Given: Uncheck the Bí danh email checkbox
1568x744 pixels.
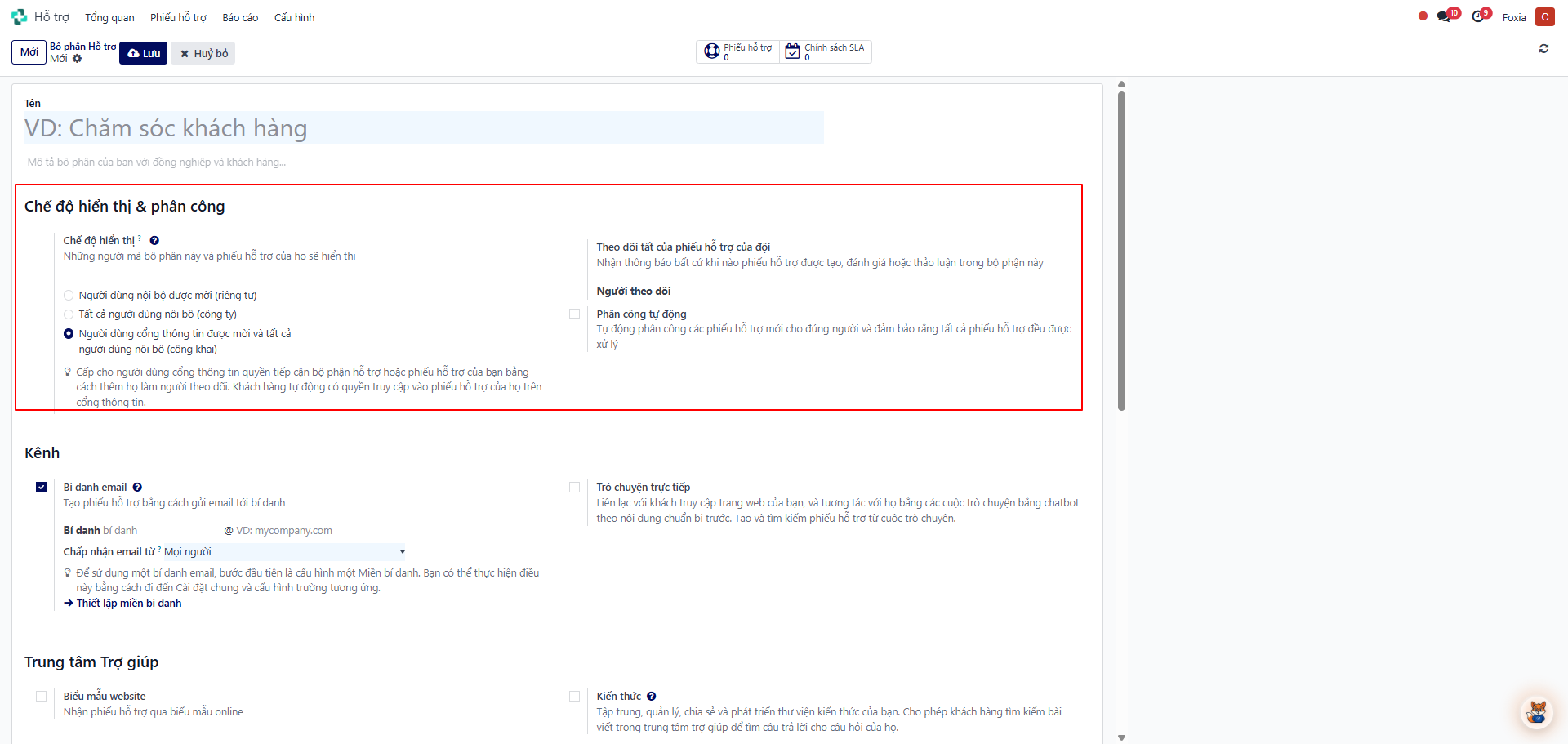Looking at the screenshot, I should pos(42,488).
